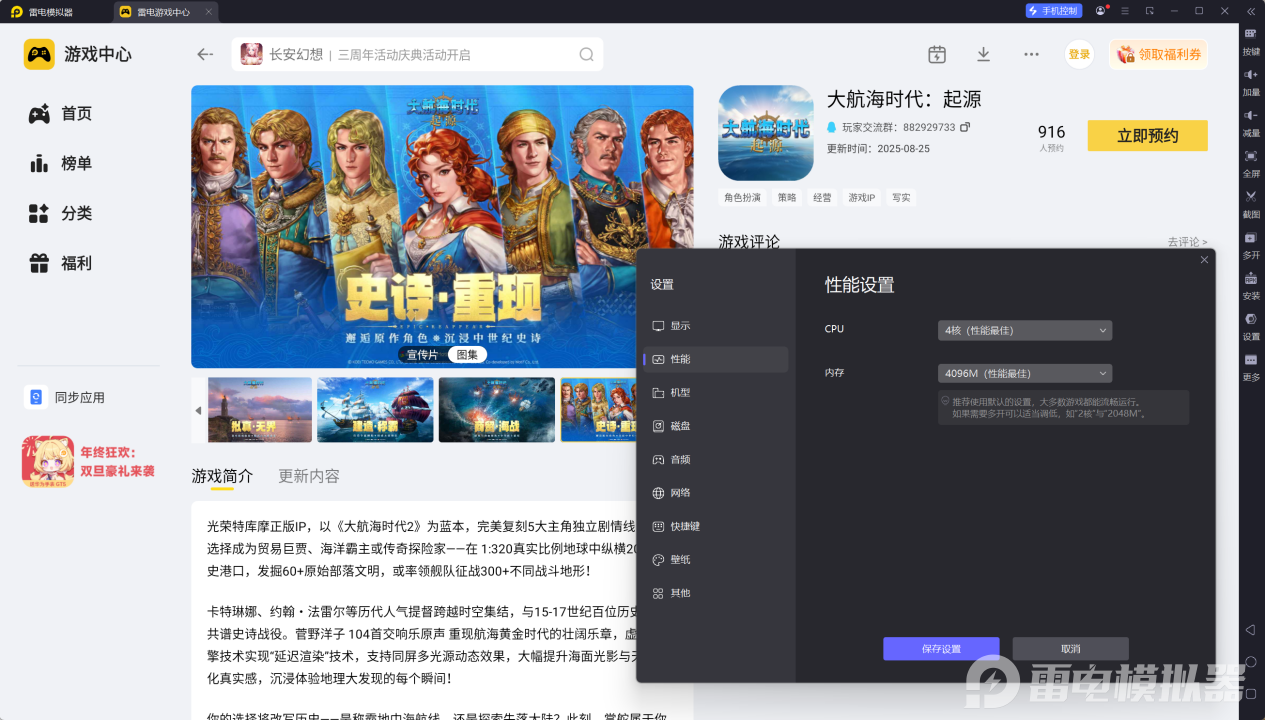
Task: Click the Android home circle button
Action: [x=1250, y=662]
